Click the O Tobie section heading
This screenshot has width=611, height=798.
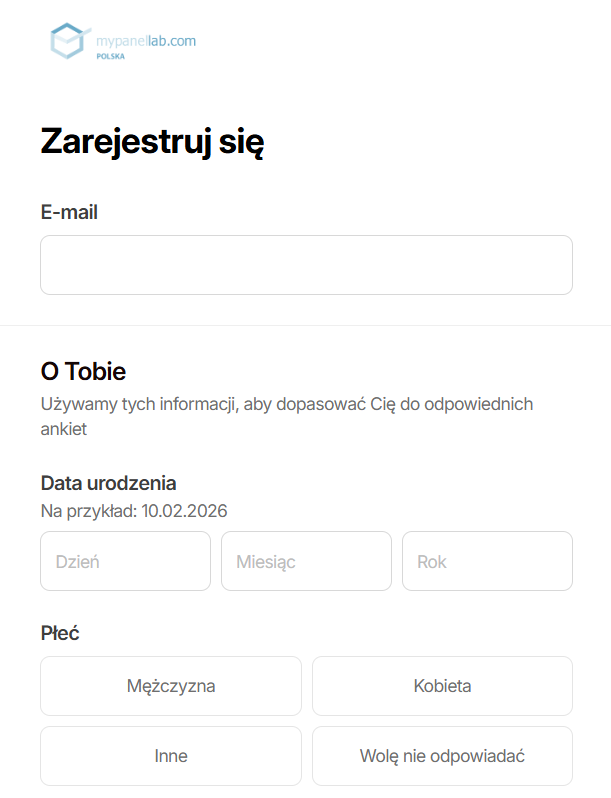[83, 372]
